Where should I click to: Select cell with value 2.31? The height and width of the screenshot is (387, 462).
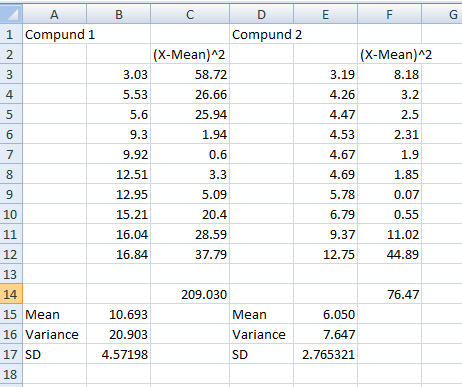point(390,134)
